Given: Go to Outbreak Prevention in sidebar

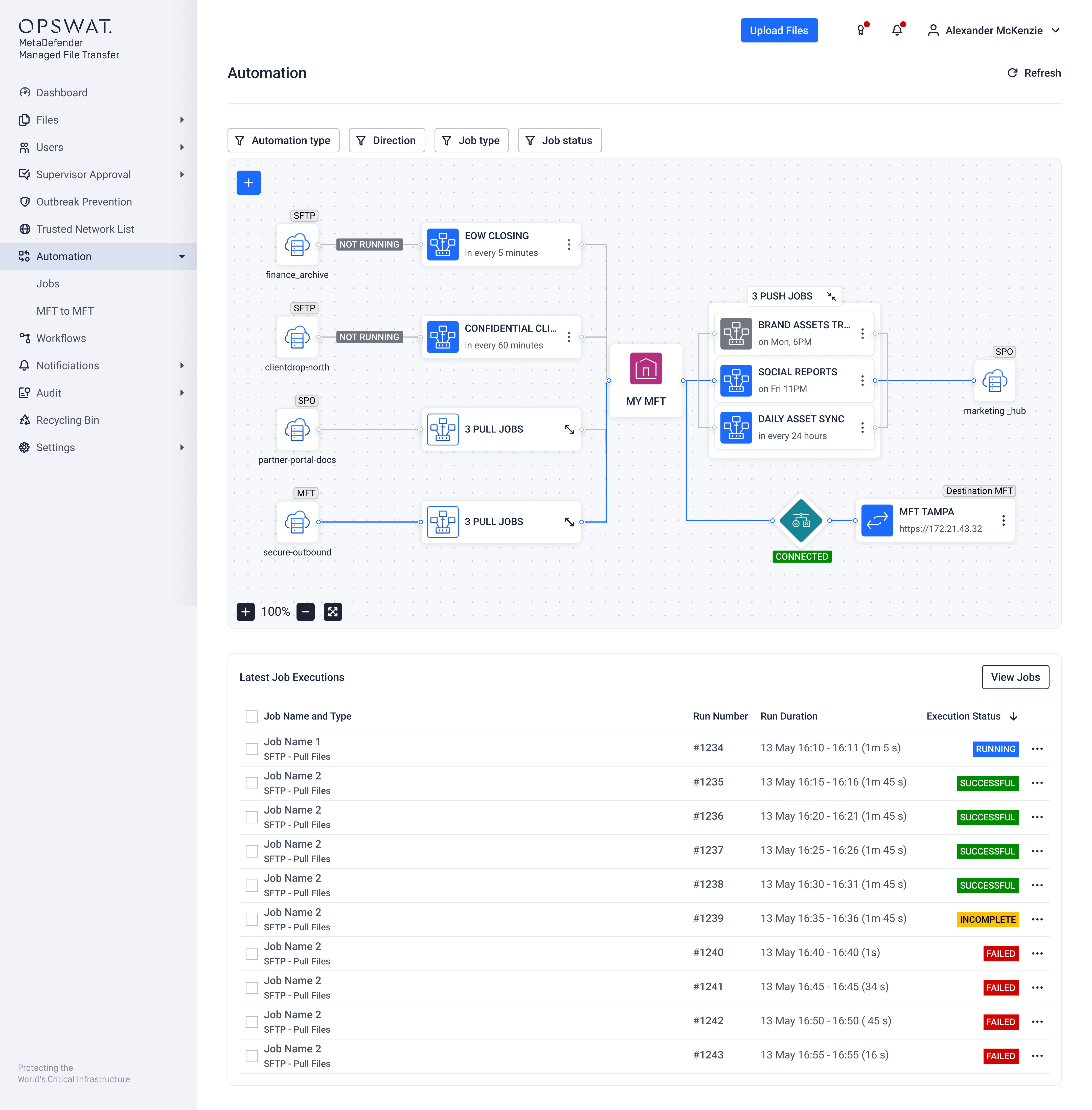Looking at the screenshot, I should [x=84, y=202].
